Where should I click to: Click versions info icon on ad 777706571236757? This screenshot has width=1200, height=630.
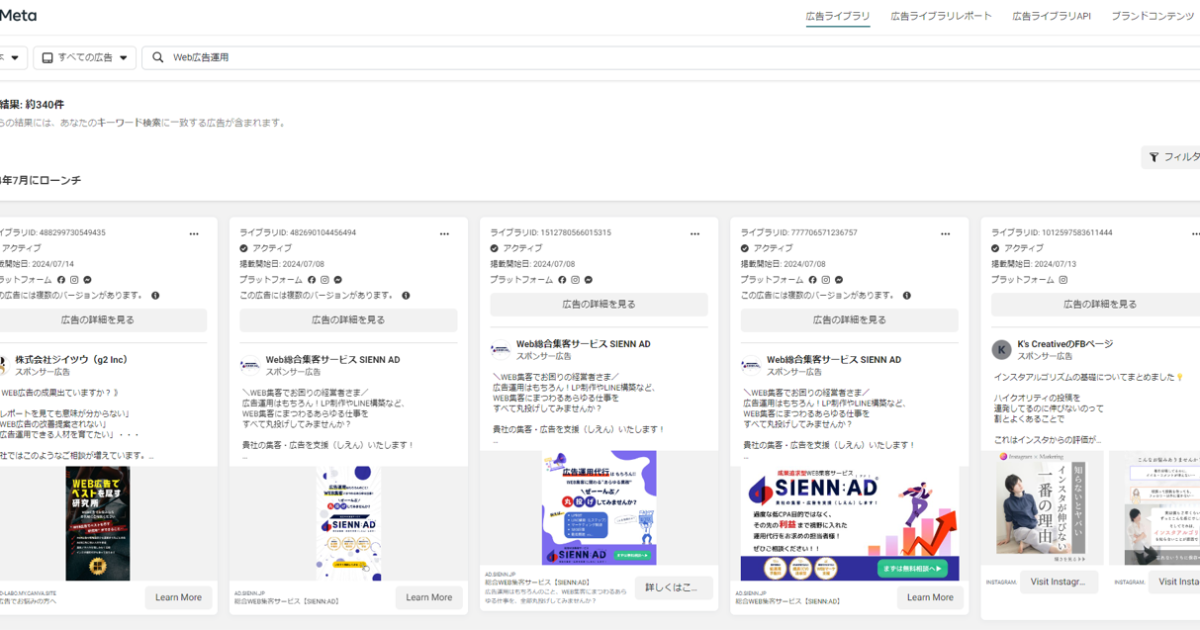pyautogui.click(x=906, y=296)
